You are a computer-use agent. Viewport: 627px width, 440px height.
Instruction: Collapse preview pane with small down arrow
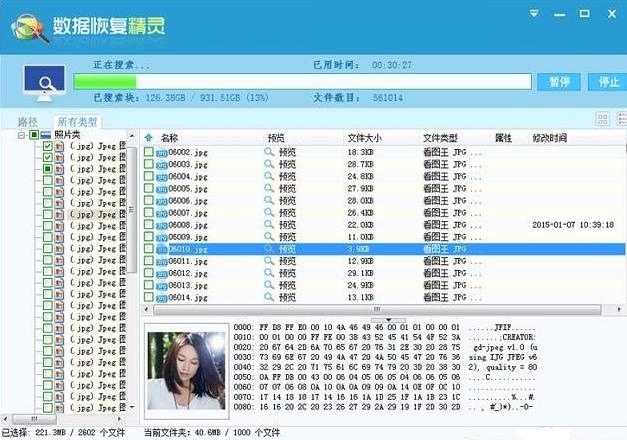pyautogui.click(x=388, y=320)
